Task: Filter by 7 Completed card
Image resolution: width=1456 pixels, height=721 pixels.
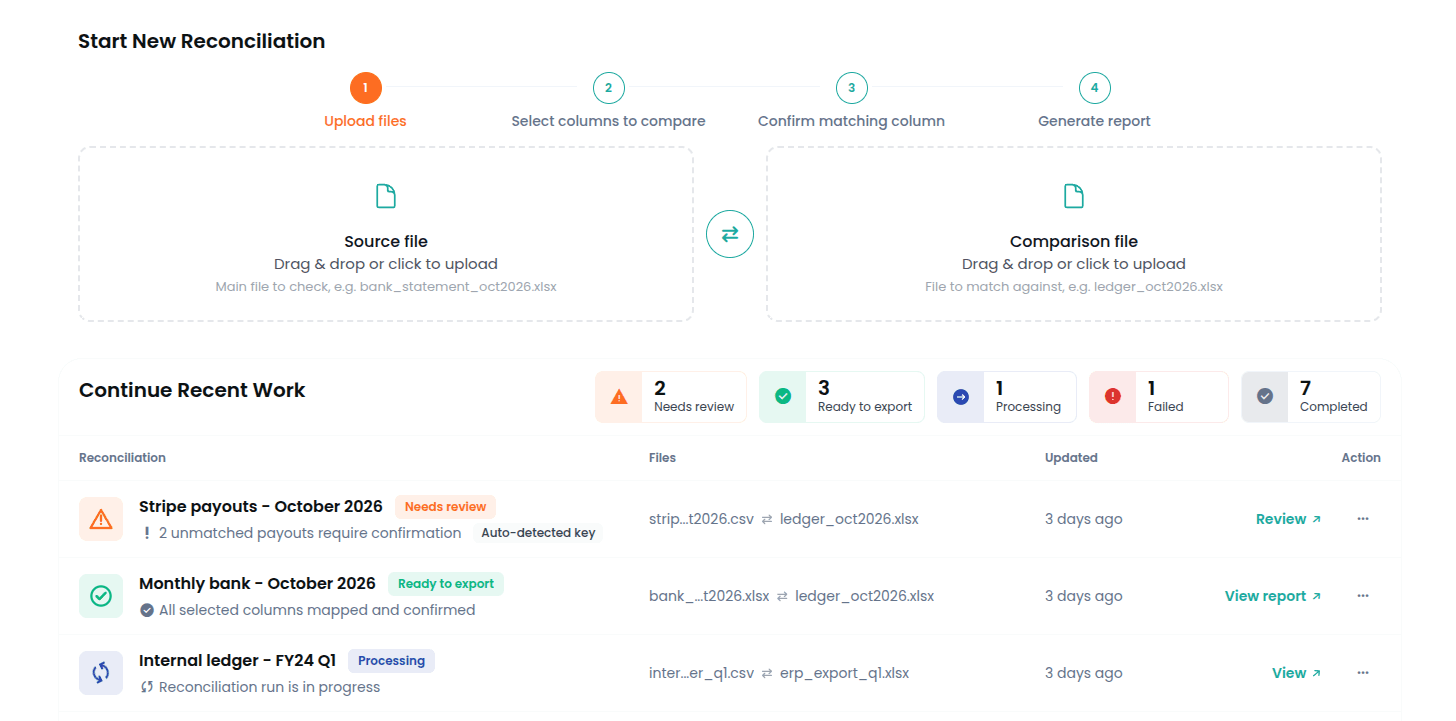Action: point(1311,397)
